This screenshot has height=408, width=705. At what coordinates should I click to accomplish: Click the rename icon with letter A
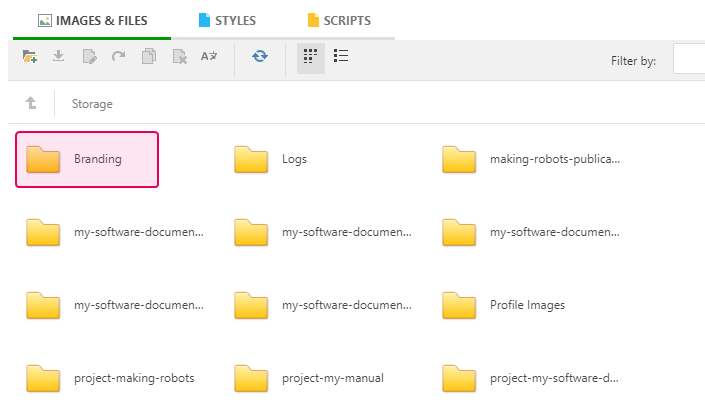(x=209, y=56)
